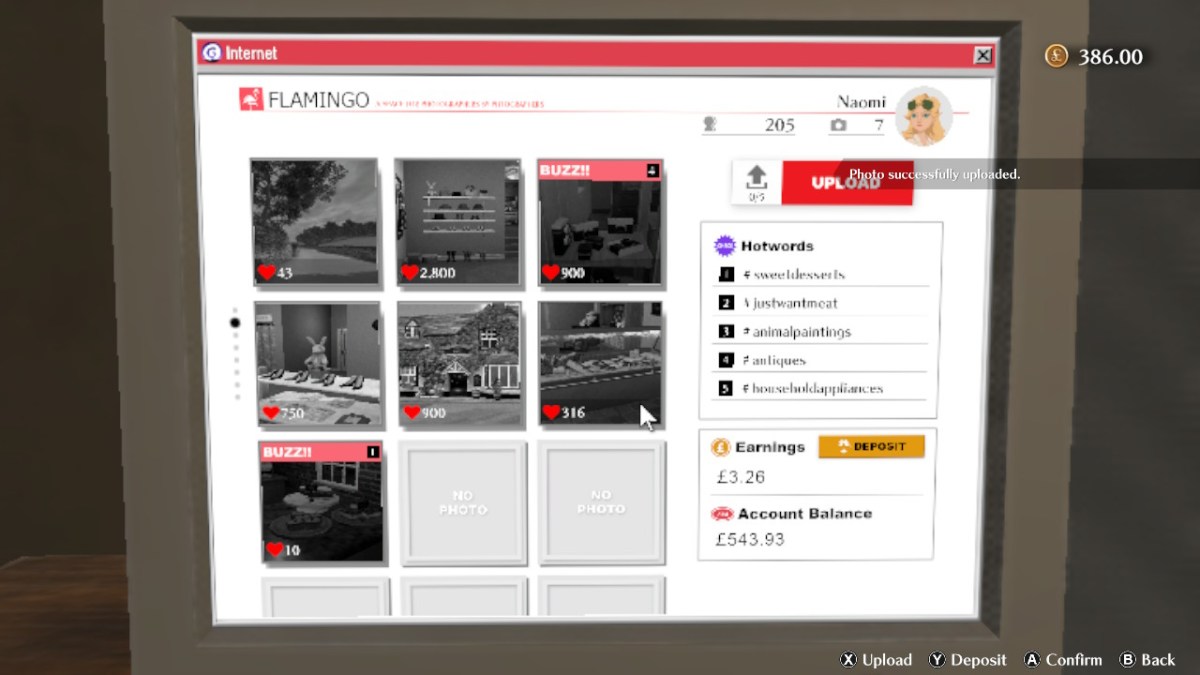This screenshot has width=1200, height=675.
Task: Click the purple Hotwords icon
Action: click(x=725, y=245)
